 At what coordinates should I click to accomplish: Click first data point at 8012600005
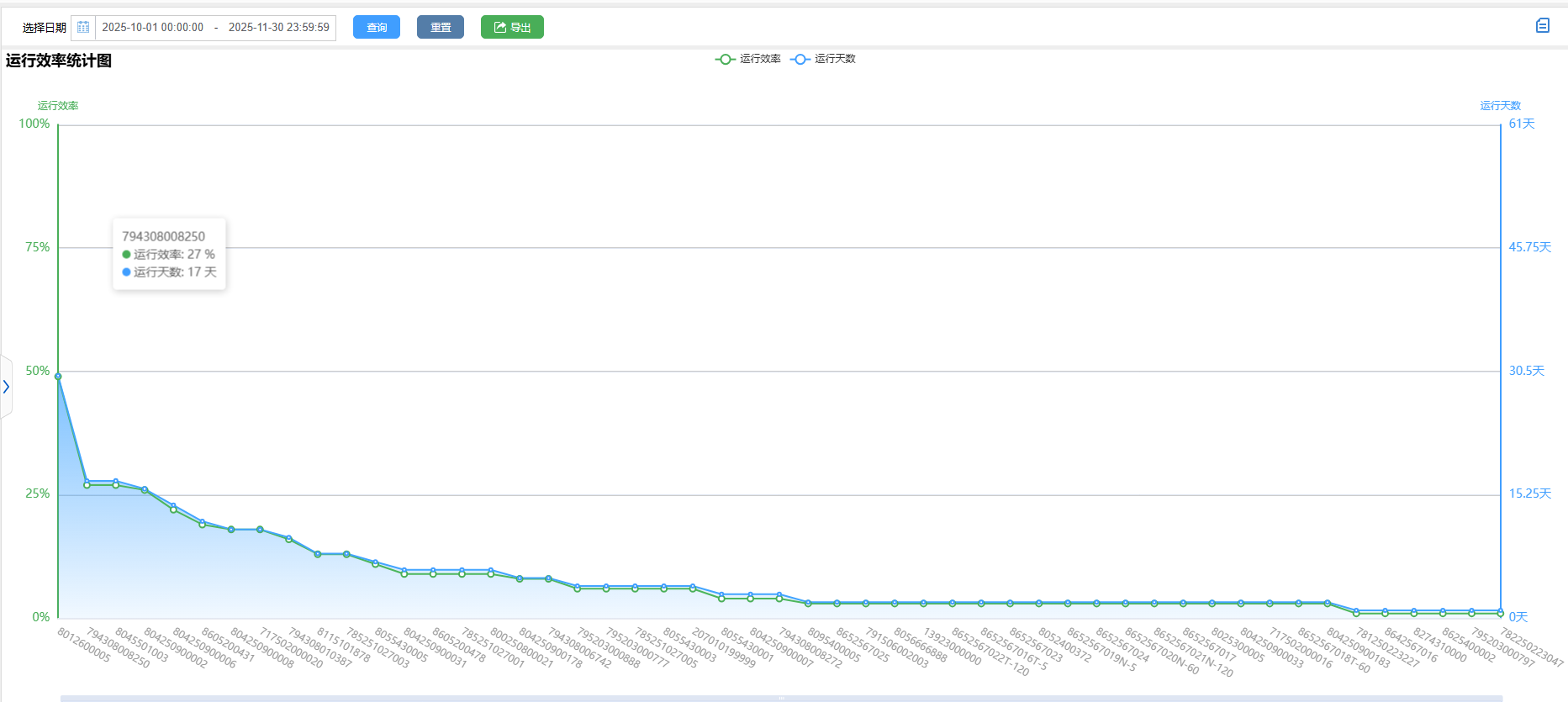point(58,377)
